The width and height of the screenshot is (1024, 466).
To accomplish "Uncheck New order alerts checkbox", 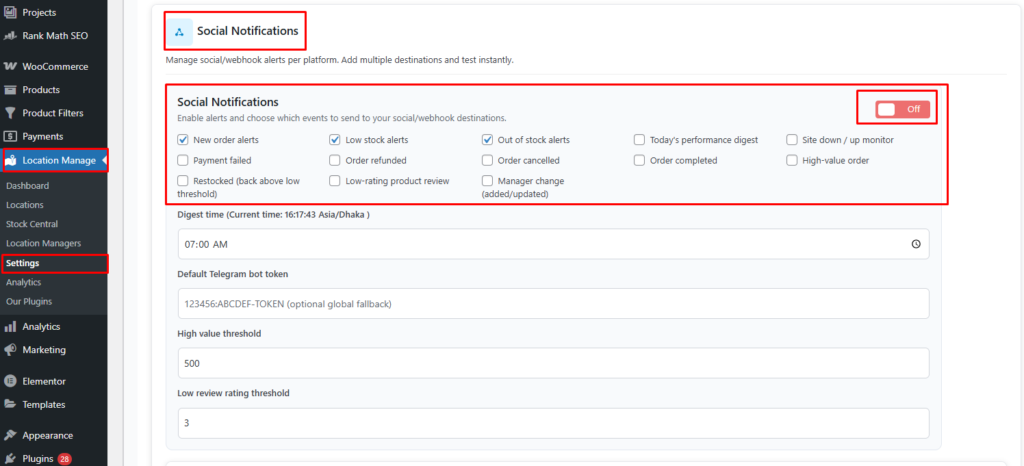I will [183, 140].
